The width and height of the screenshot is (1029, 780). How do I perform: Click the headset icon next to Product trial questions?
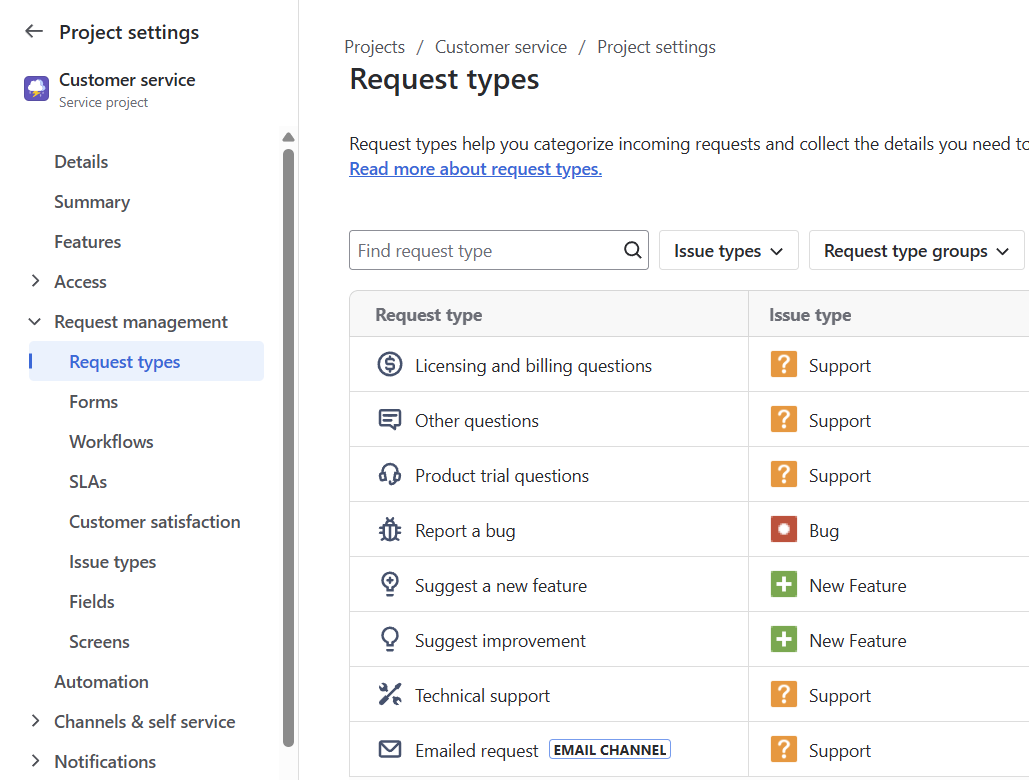(390, 474)
